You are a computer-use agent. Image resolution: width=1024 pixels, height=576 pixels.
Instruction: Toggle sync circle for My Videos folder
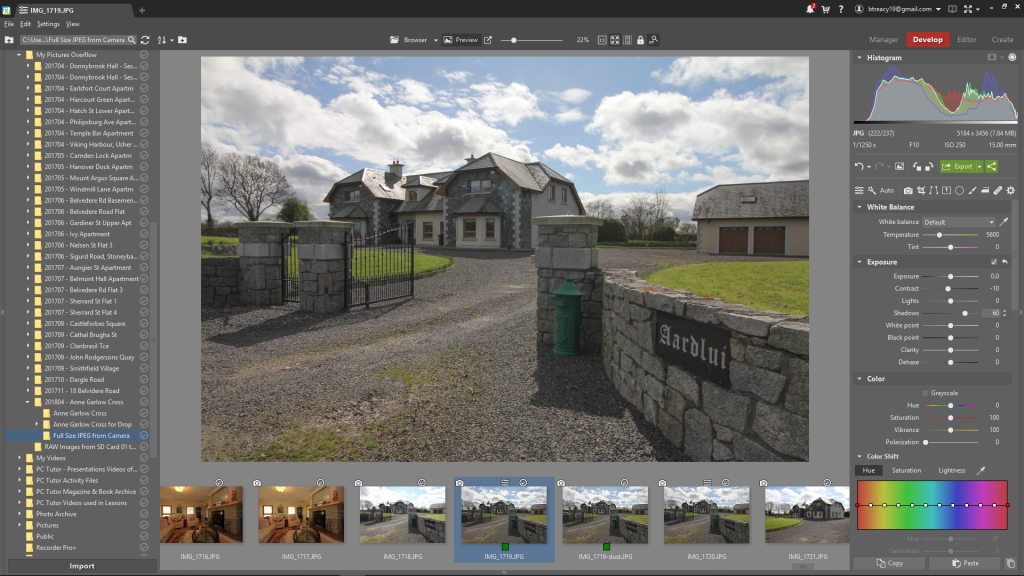coord(144,458)
